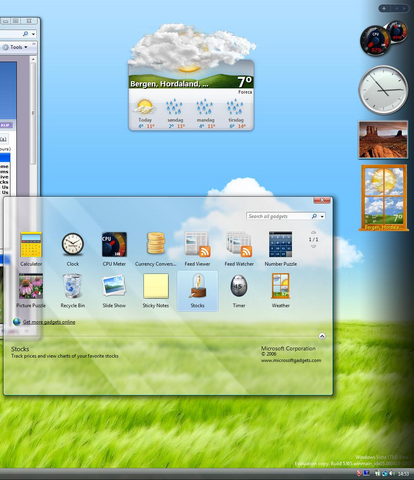Screen dimensions: 414x480
Task: Select the Stocks gadget
Action: point(197,291)
